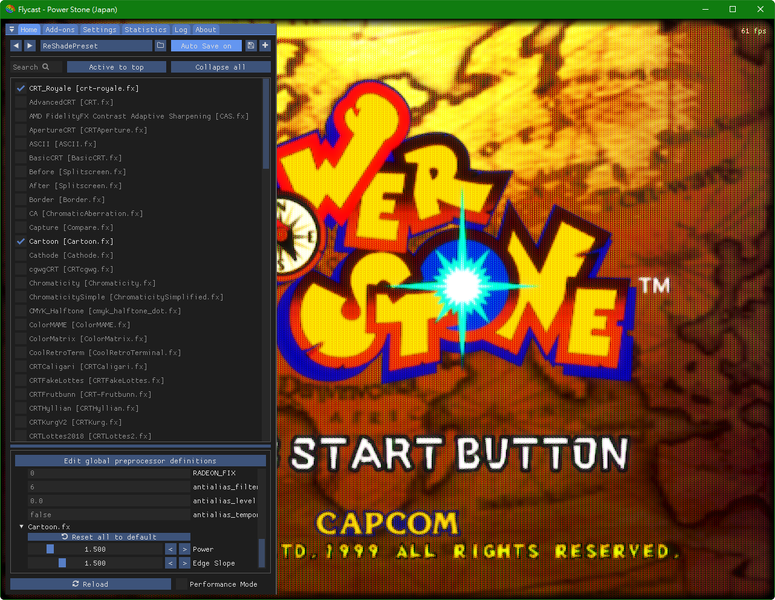Open the Statistics tab
The image size is (775, 600).
coord(145,30)
